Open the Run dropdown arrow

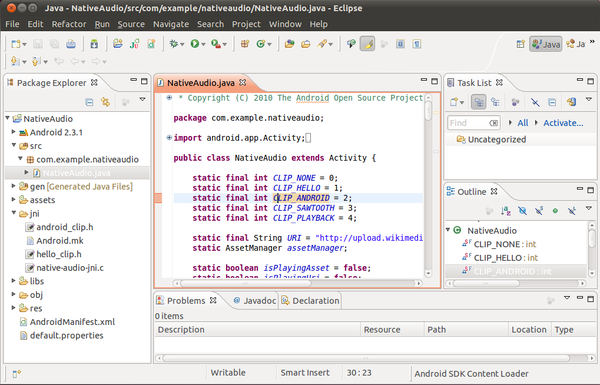pos(203,44)
